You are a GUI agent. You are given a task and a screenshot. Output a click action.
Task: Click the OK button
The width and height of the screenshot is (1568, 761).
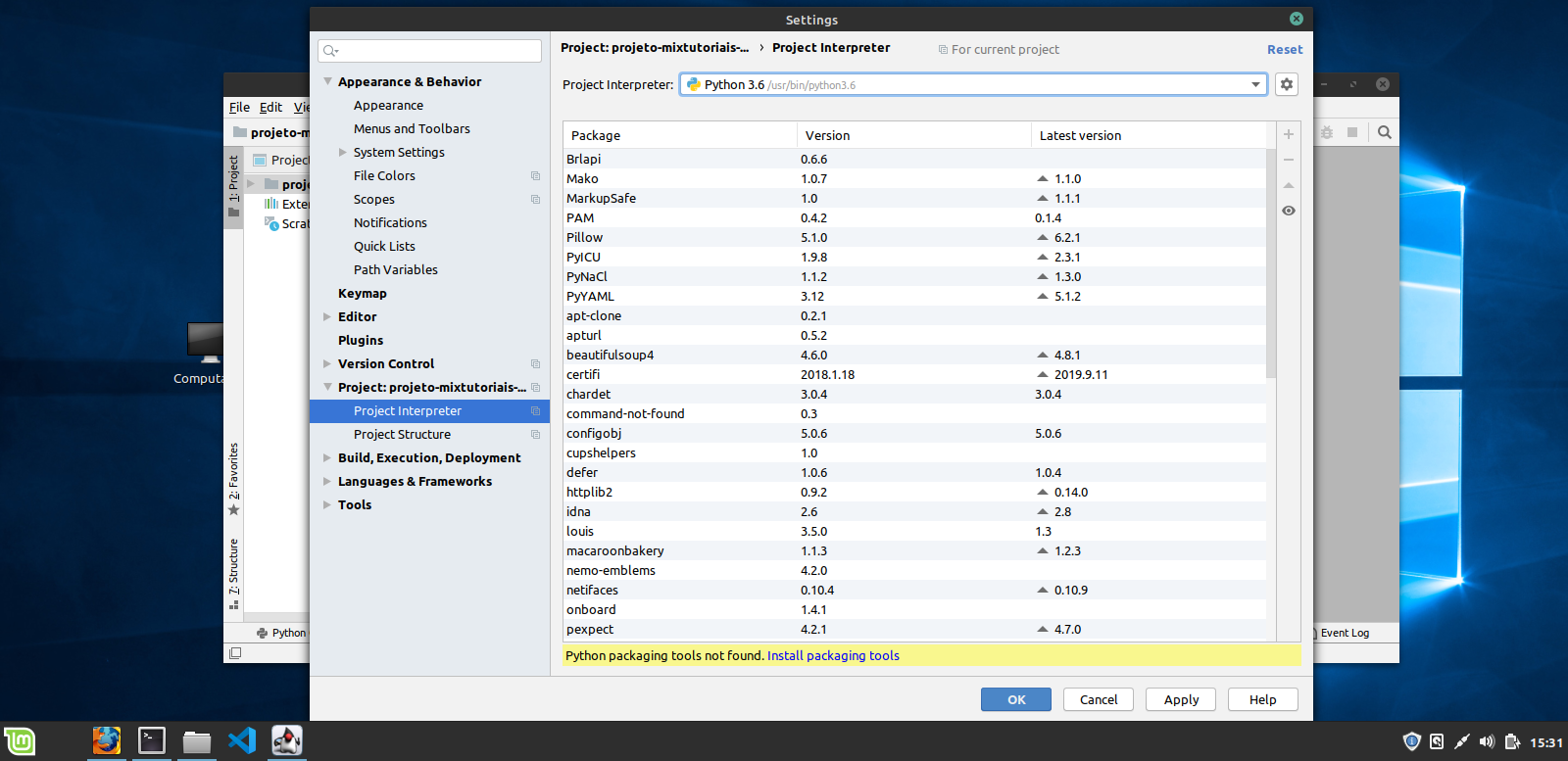[x=1016, y=699]
